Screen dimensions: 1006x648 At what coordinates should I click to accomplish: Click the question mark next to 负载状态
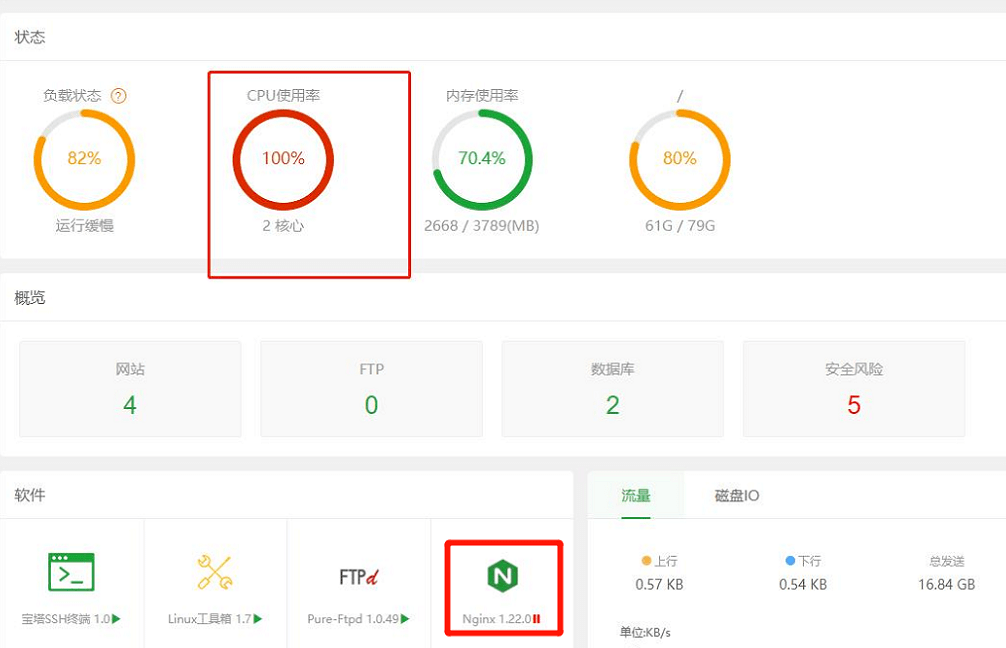[119, 96]
